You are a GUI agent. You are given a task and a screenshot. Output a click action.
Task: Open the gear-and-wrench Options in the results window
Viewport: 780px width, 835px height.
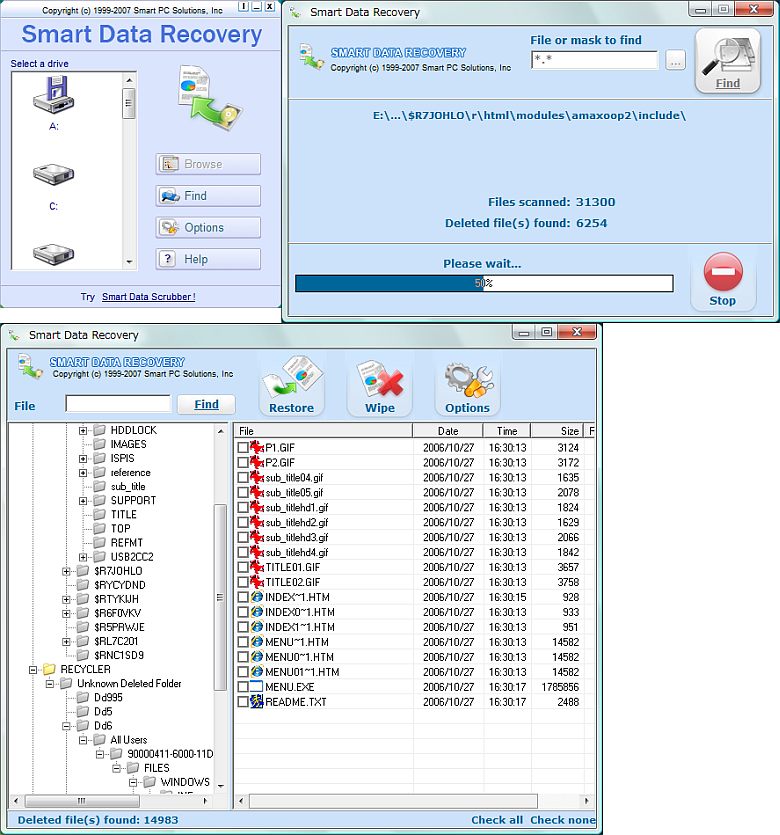click(x=469, y=379)
